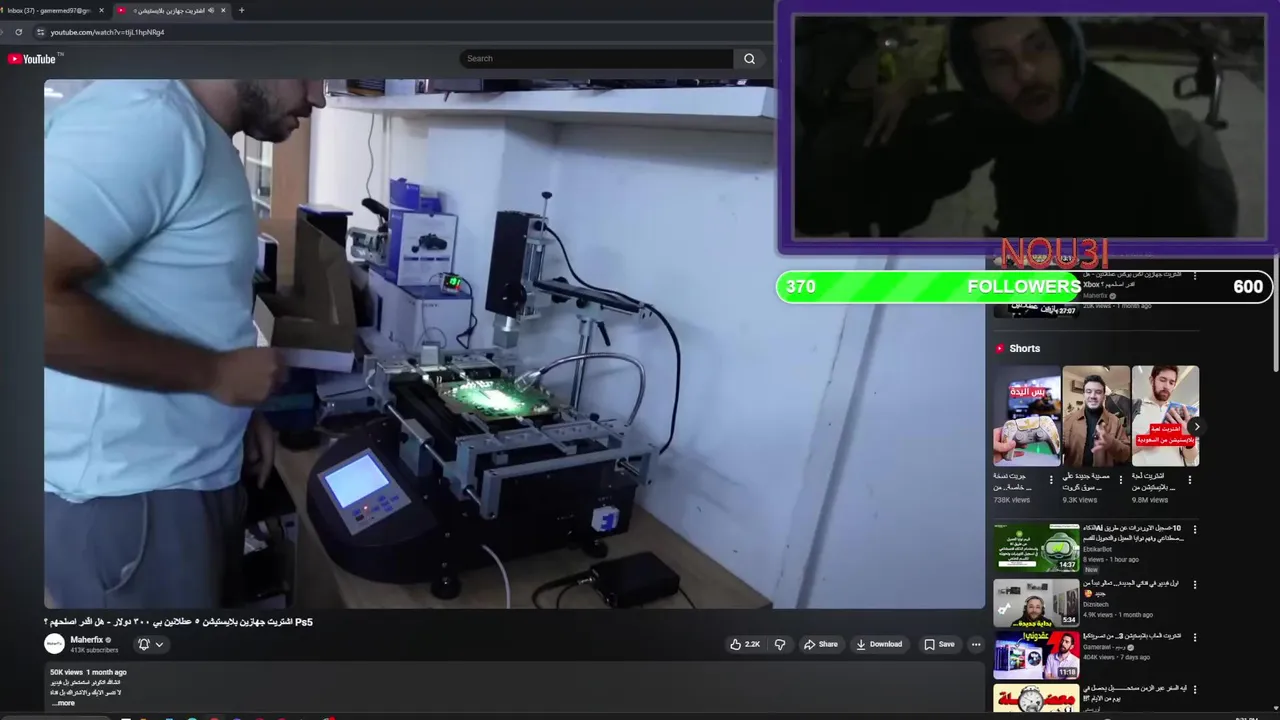The image size is (1280, 720).
Task: Open options menu for Diznitech video
Action: click(x=1194, y=584)
